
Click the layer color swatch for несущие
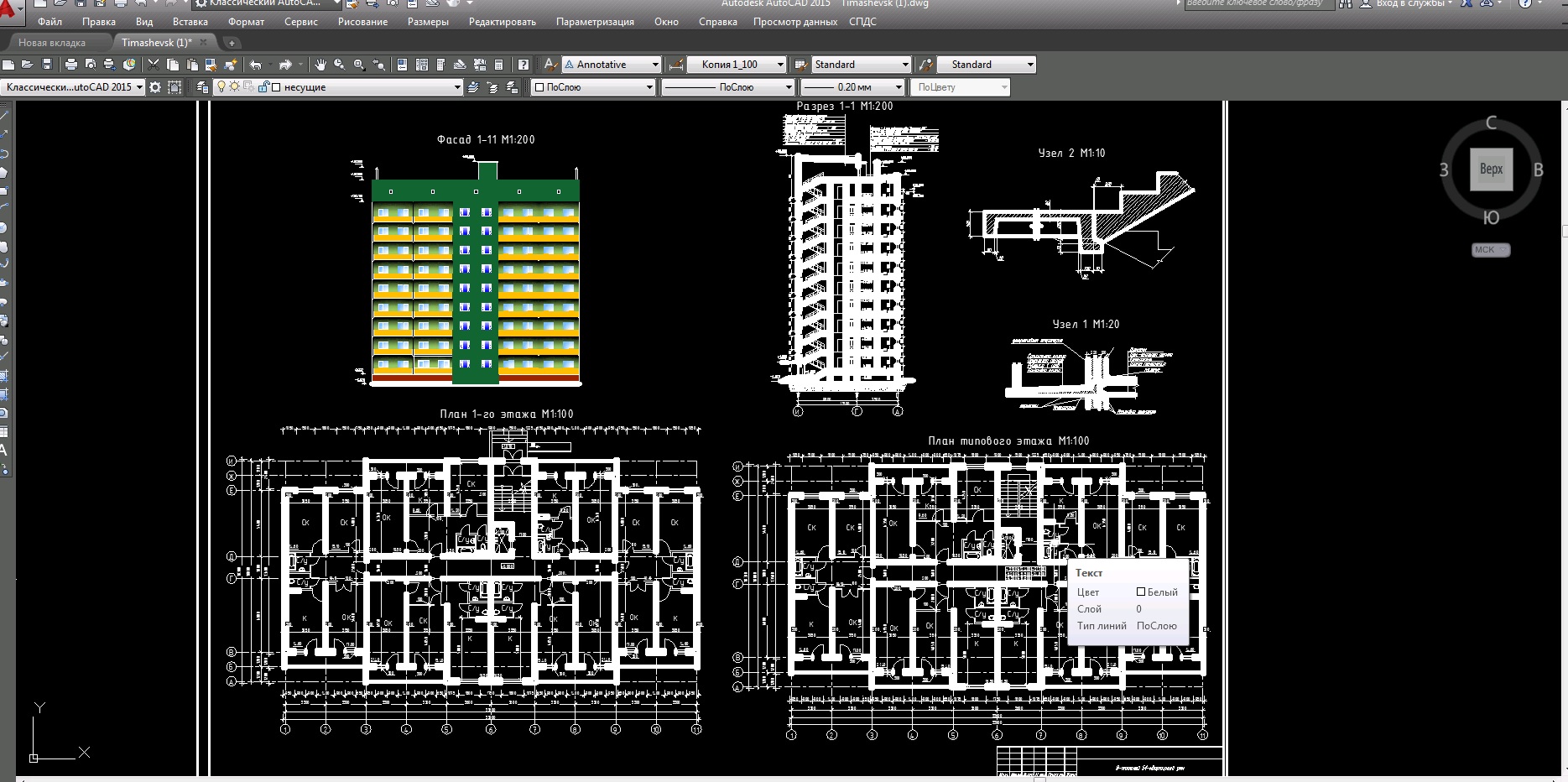(x=275, y=87)
